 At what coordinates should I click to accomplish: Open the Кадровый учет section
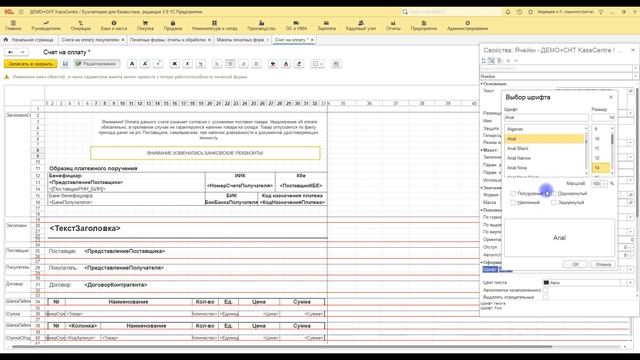point(361,25)
